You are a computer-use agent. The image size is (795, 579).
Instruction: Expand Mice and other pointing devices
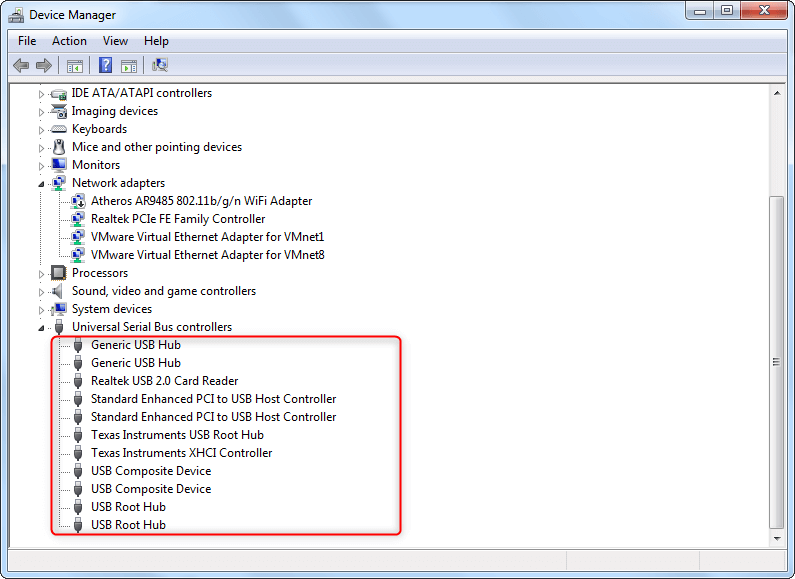point(41,148)
